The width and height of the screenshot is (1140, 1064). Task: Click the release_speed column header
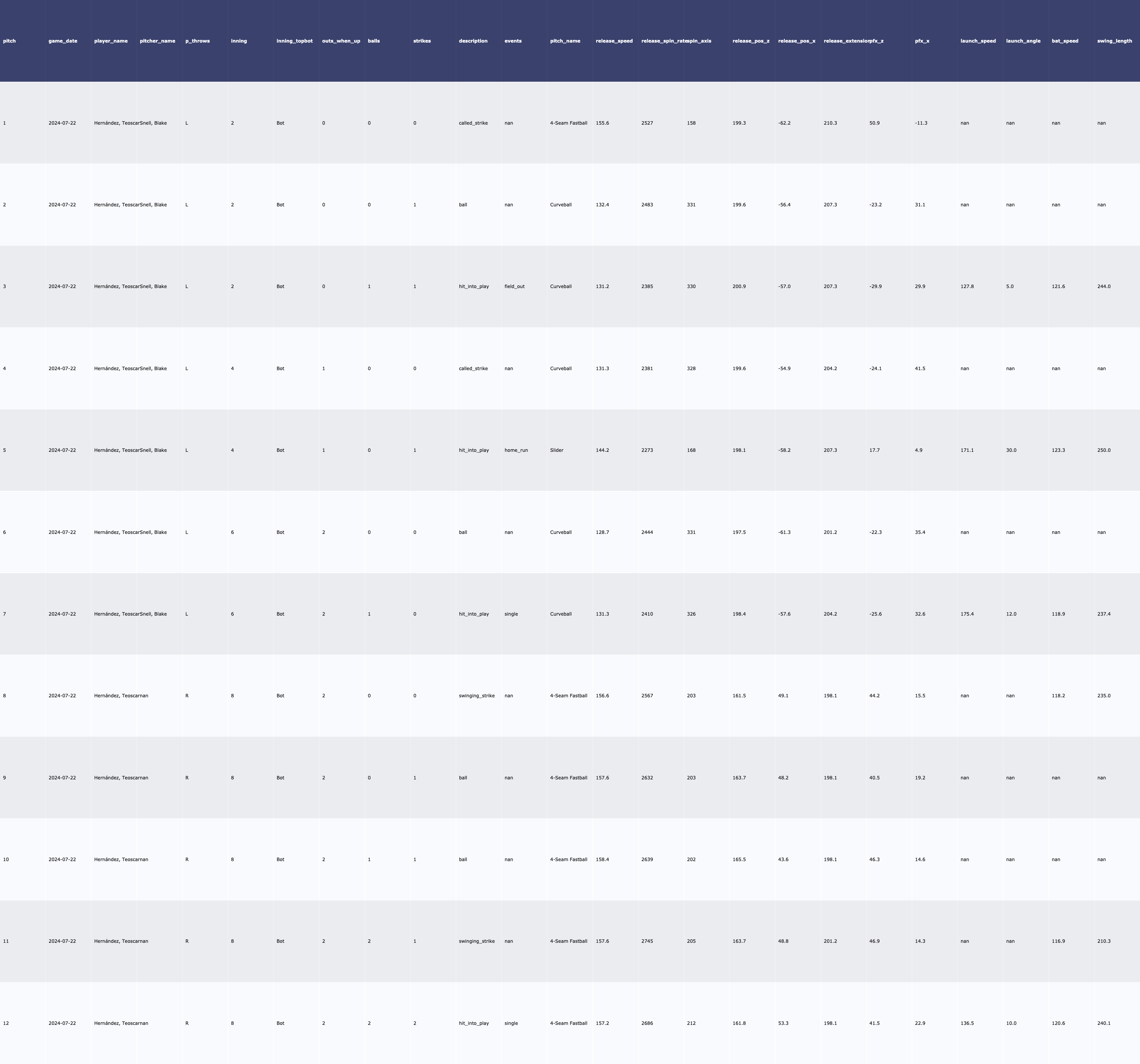[x=614, y=41]
